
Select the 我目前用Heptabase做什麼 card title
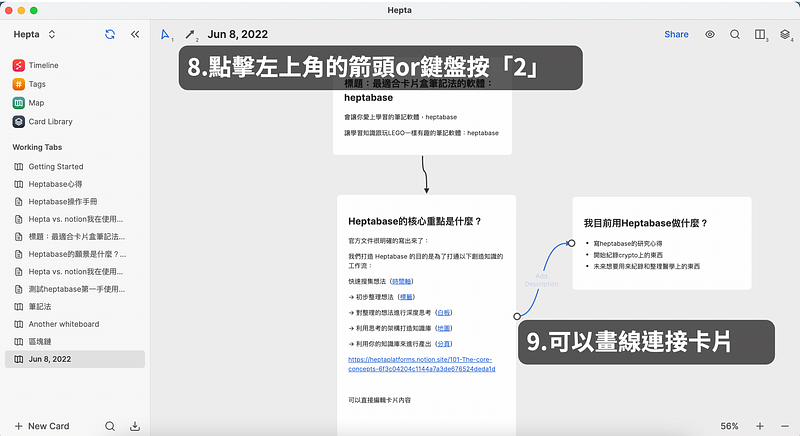645,223
